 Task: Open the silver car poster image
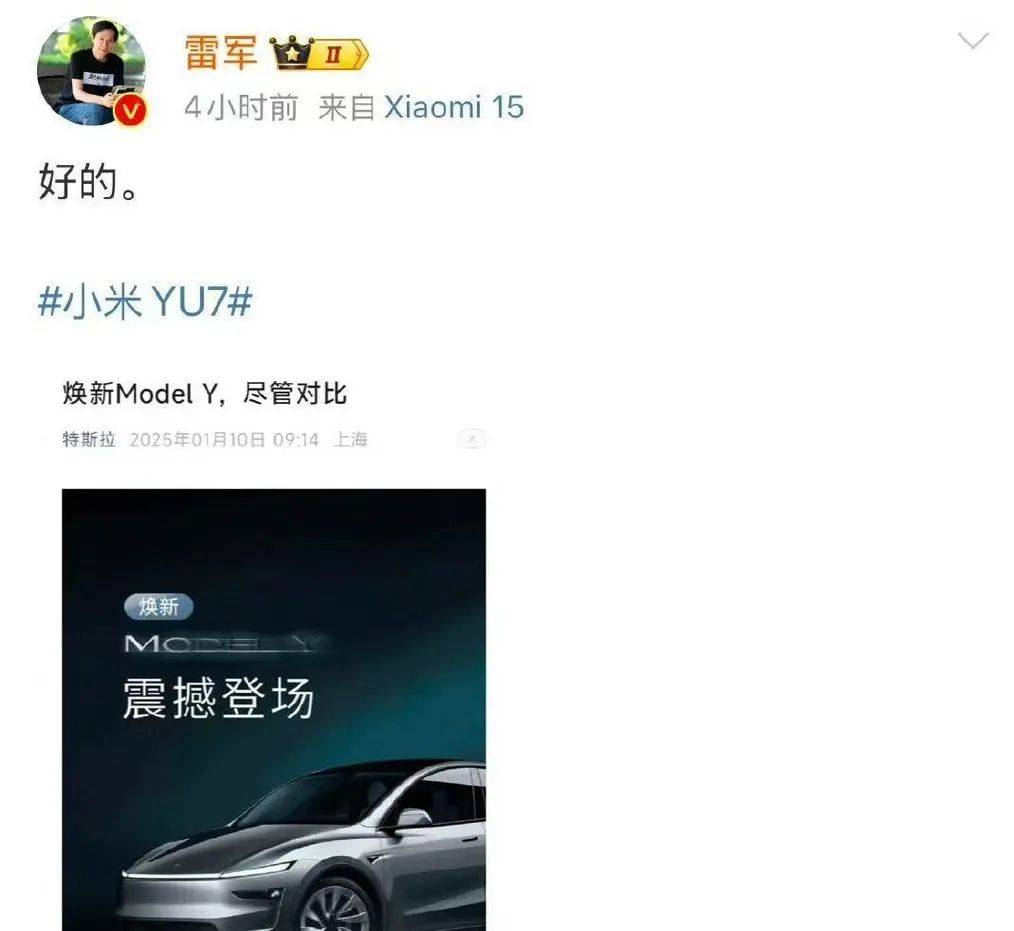pyautogui.click(x=274, y=710)
